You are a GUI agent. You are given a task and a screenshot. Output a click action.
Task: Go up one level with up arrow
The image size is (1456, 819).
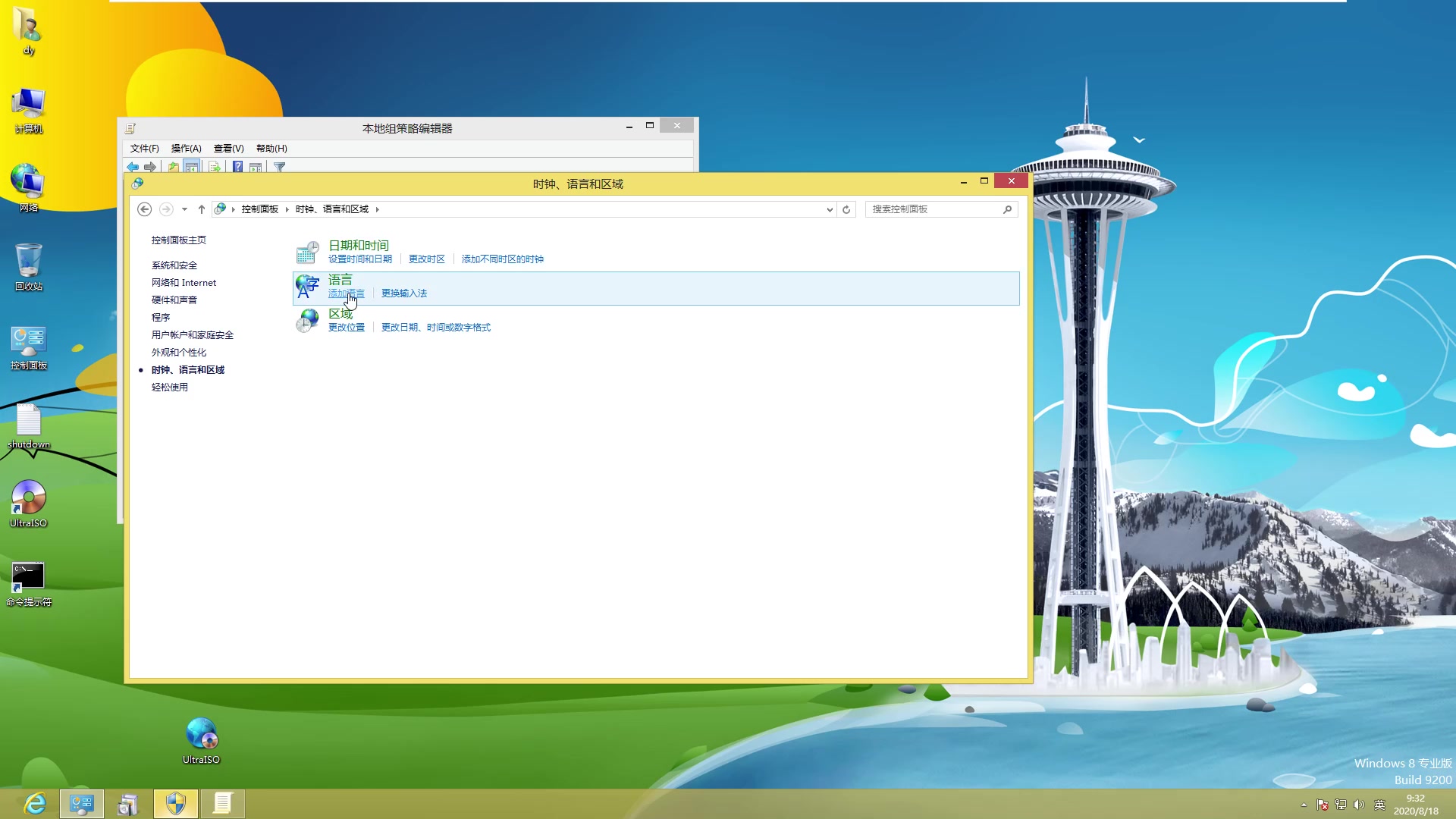[x=202, y=209]
